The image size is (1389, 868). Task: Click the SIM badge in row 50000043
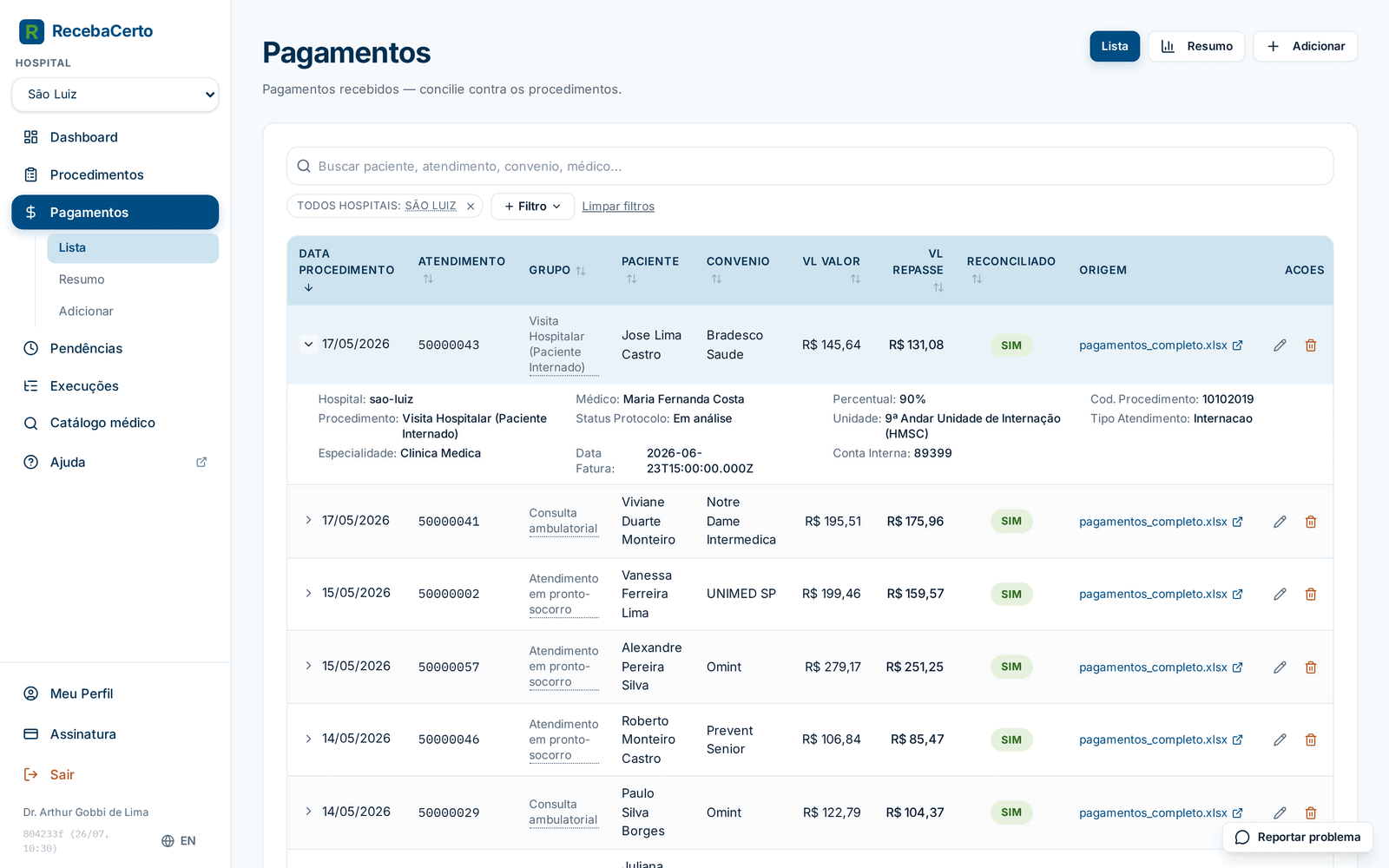(1011, 345)
